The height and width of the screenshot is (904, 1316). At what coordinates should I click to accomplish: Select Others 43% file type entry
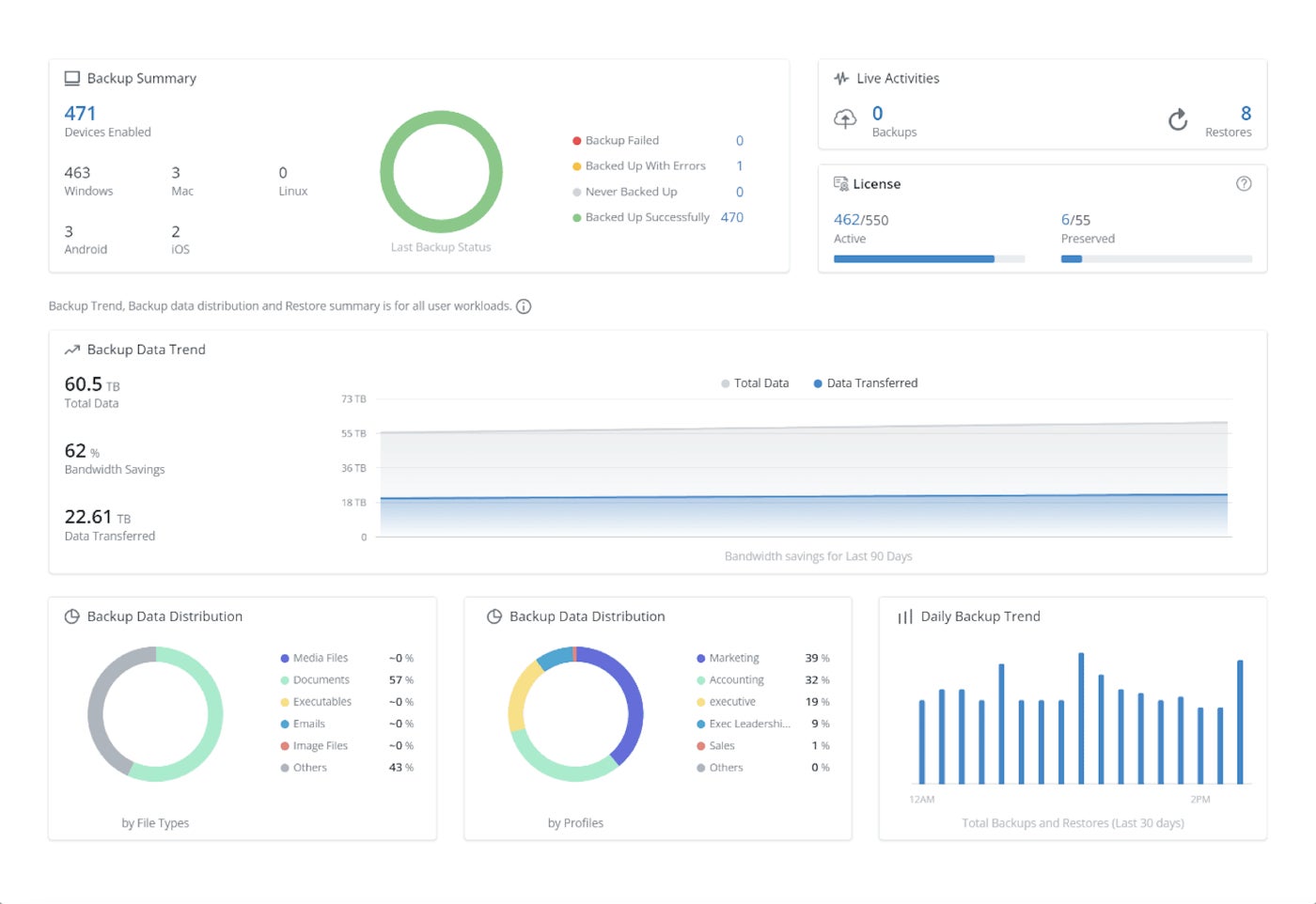pyautogui.click(x=347, y=768)
